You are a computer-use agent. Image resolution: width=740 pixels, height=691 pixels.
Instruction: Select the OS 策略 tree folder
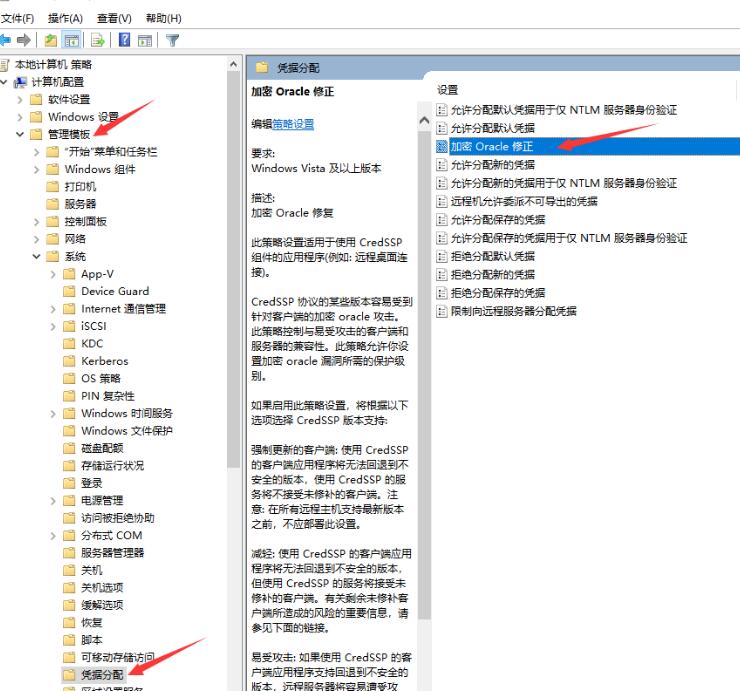(x=101, y=379)
